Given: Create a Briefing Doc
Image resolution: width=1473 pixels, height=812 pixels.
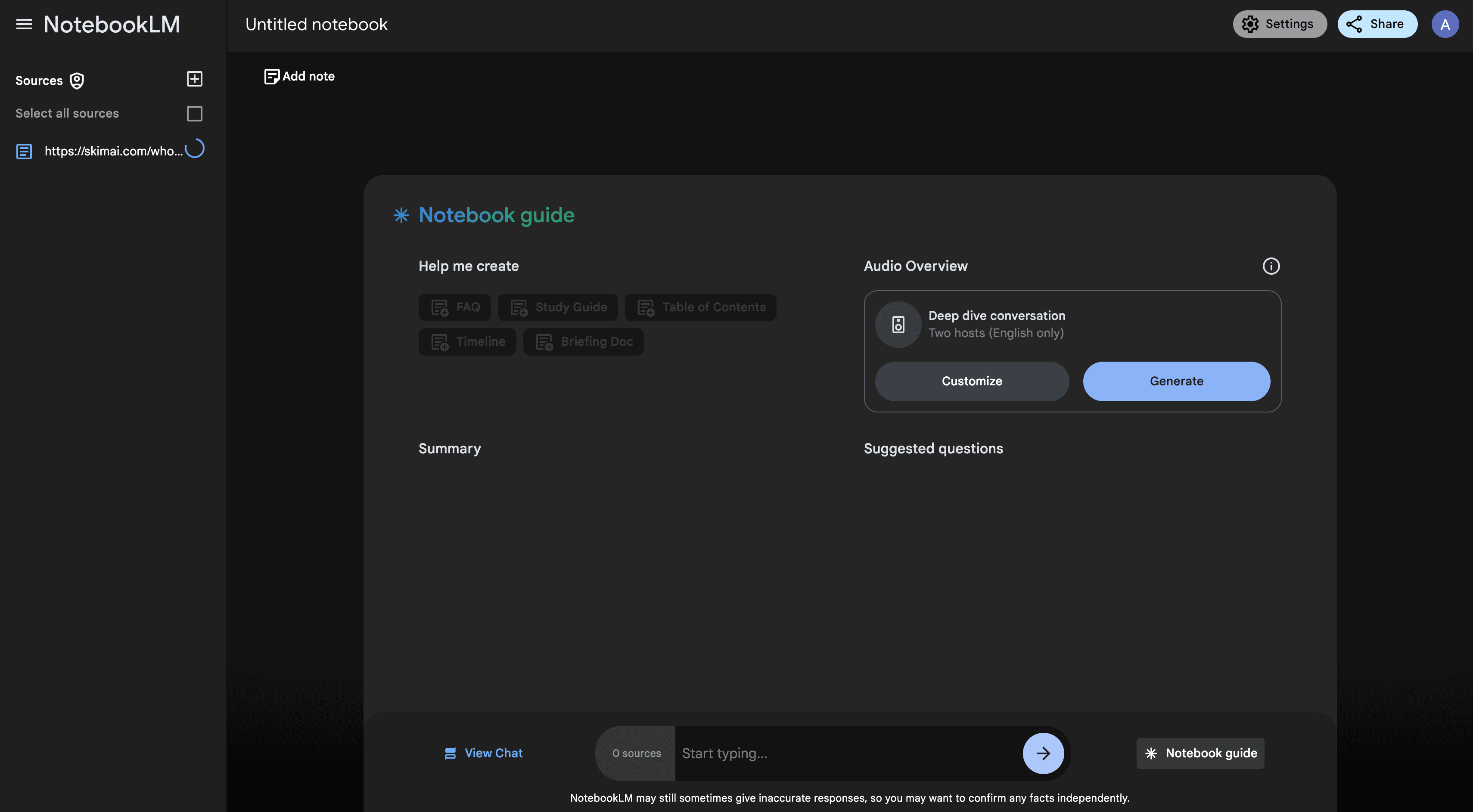Looking at the screenshot, I should (583, 342).
